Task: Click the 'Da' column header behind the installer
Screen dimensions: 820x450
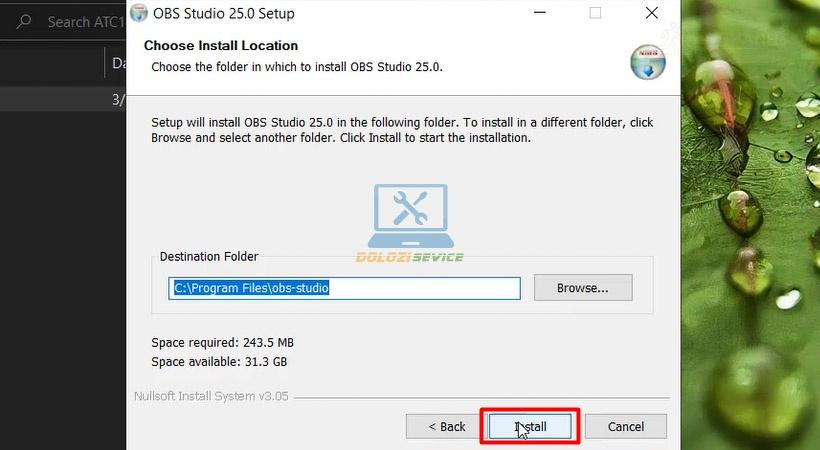Action: click(117, 63)
